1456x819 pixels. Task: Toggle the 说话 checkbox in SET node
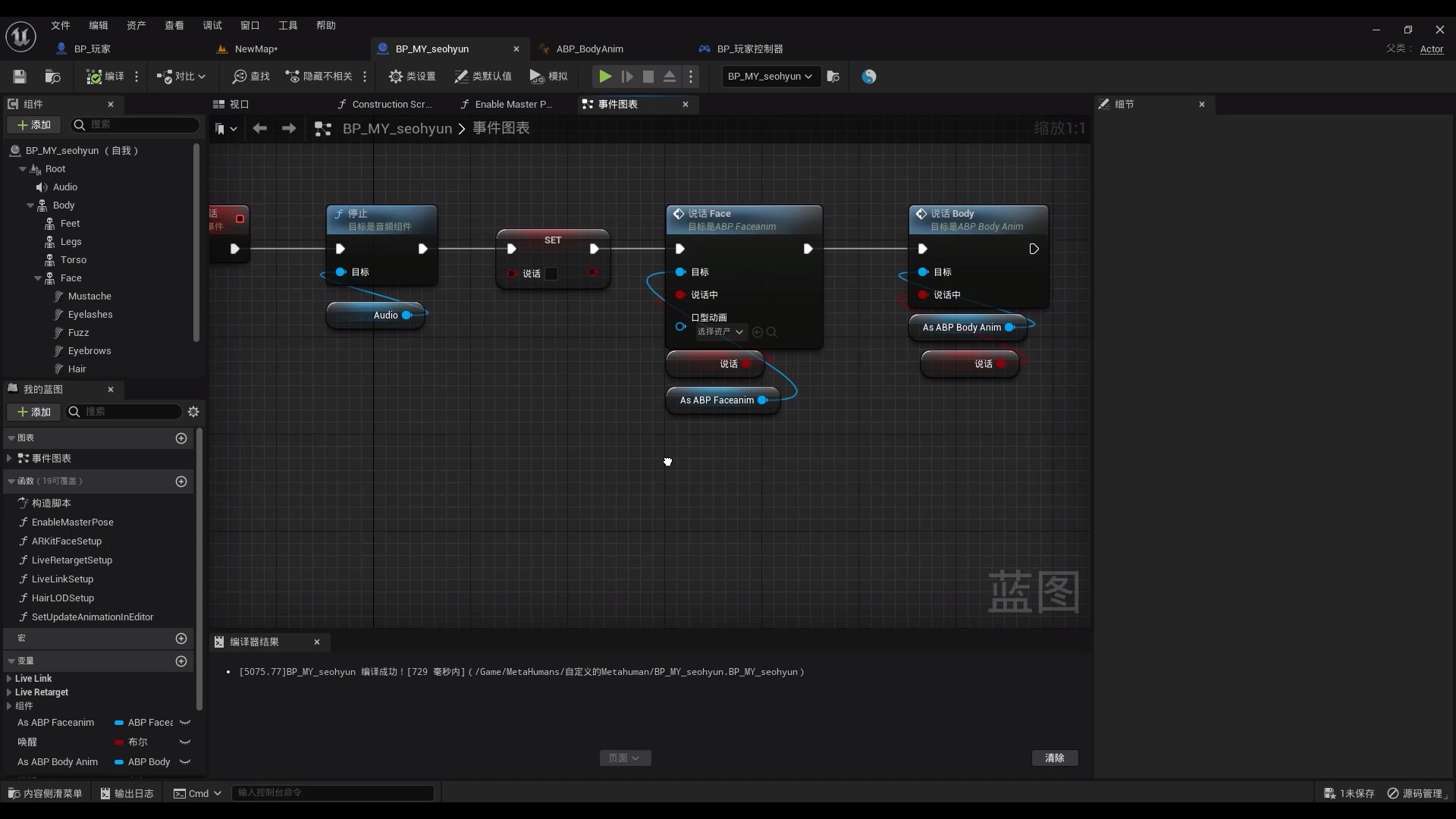point(551,274)
